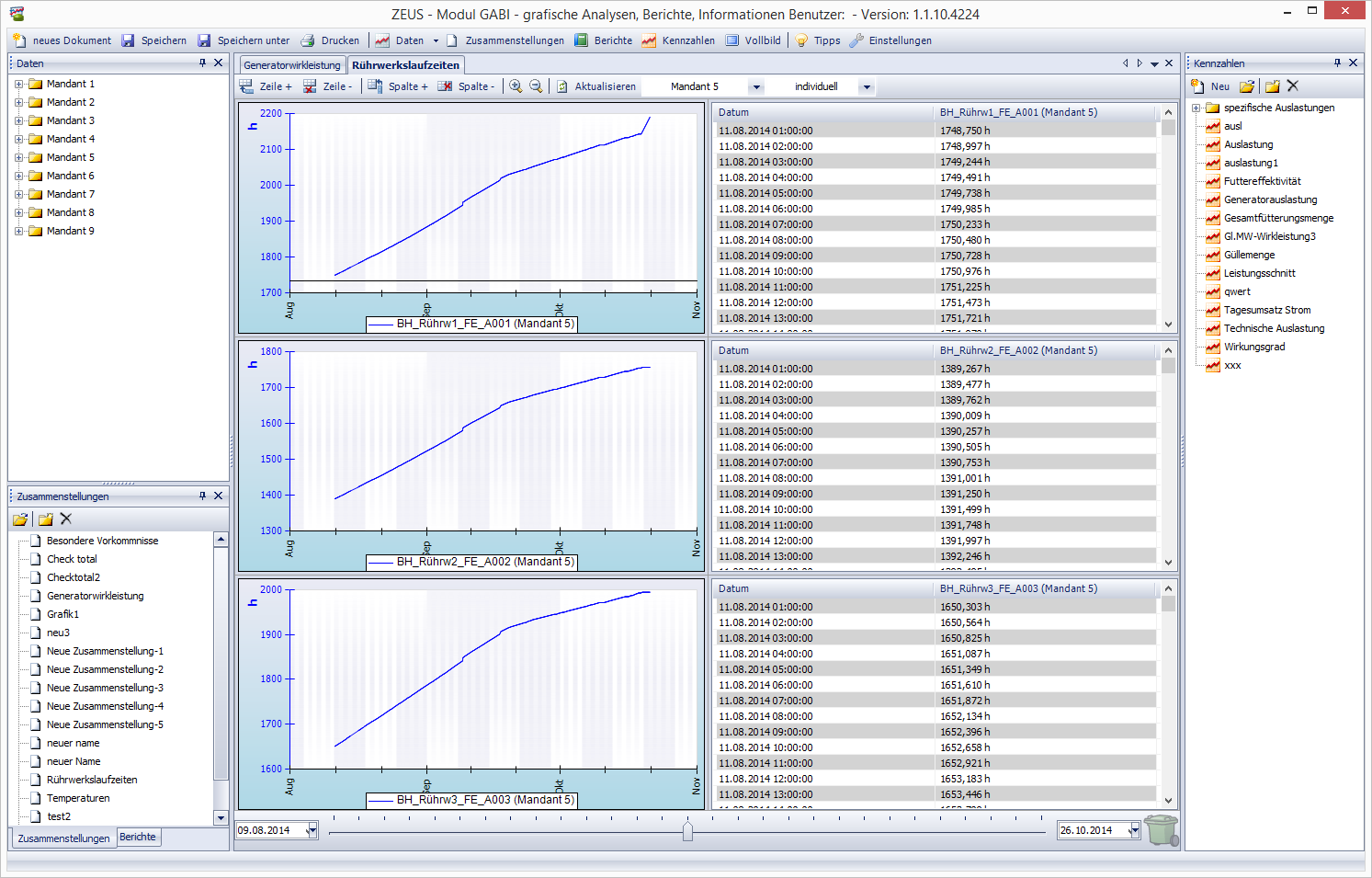Open Rührwerkslaufzeiten in Zusammenstellungen list
This screenshot has width=1372, height=878.
(x=92, y=780)
